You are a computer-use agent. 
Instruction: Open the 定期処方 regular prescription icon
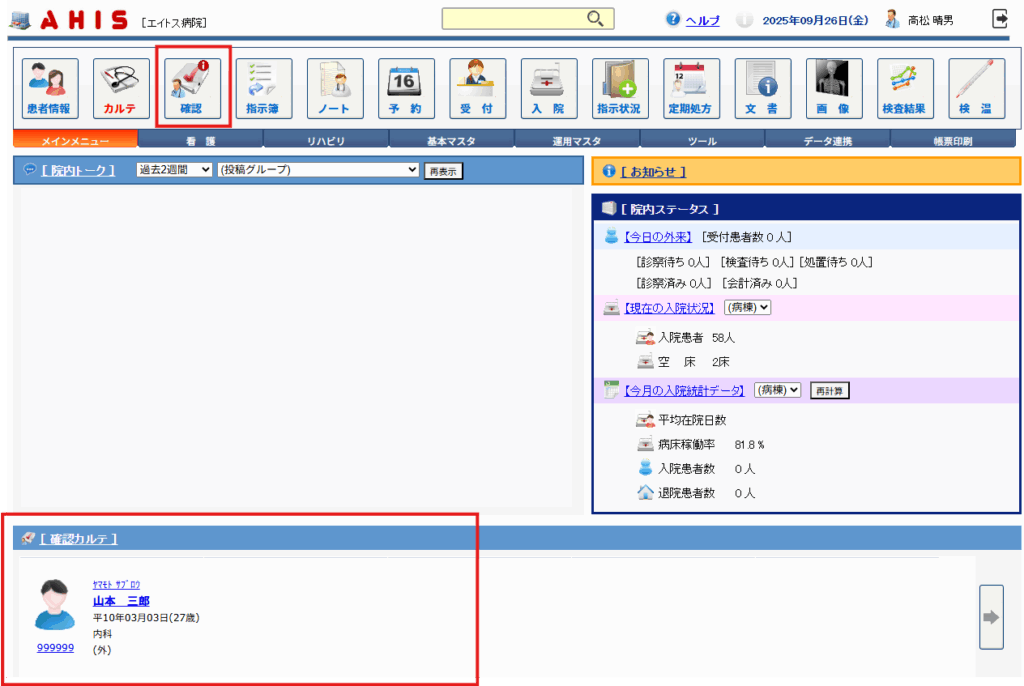point(691,88)
